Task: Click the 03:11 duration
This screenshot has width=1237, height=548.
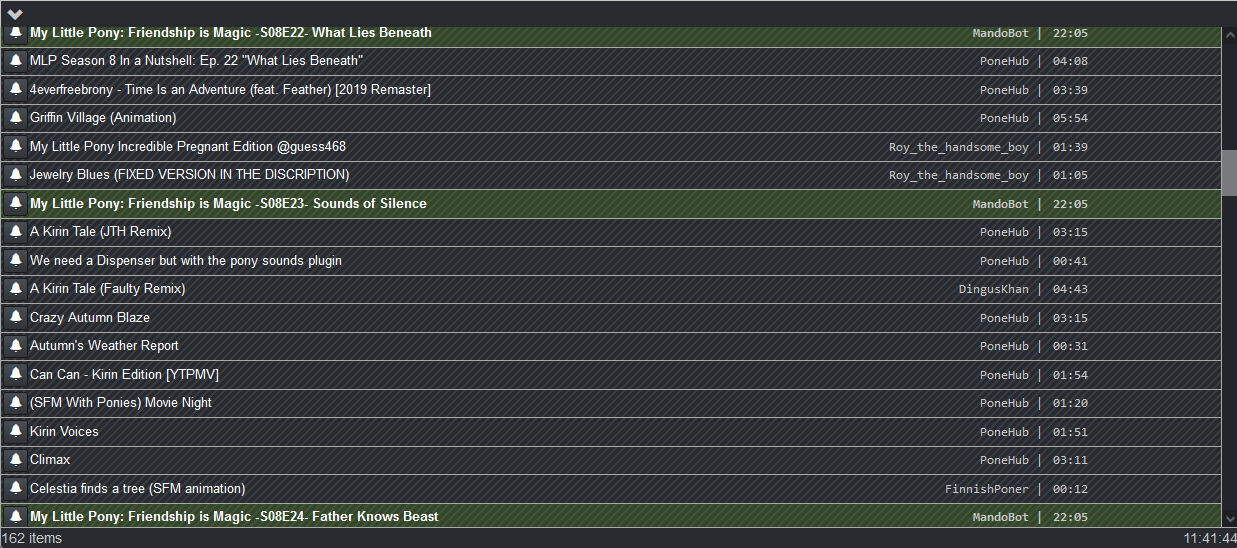Action: 1070,460
